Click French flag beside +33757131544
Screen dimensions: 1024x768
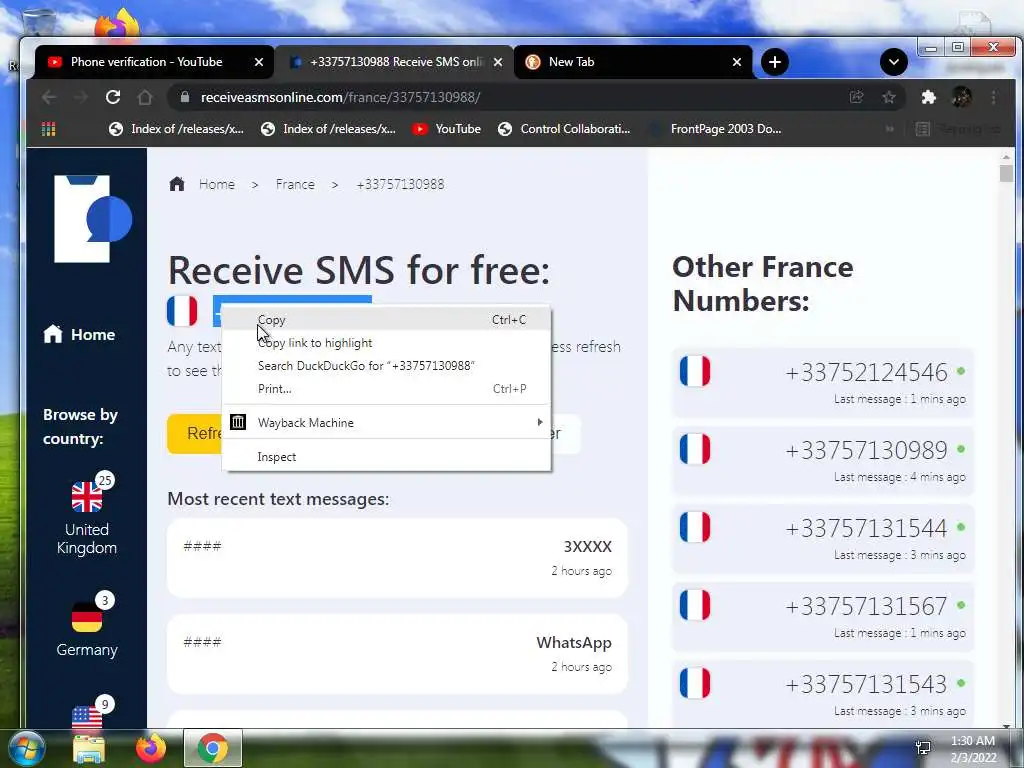click(x=695, y=528)
